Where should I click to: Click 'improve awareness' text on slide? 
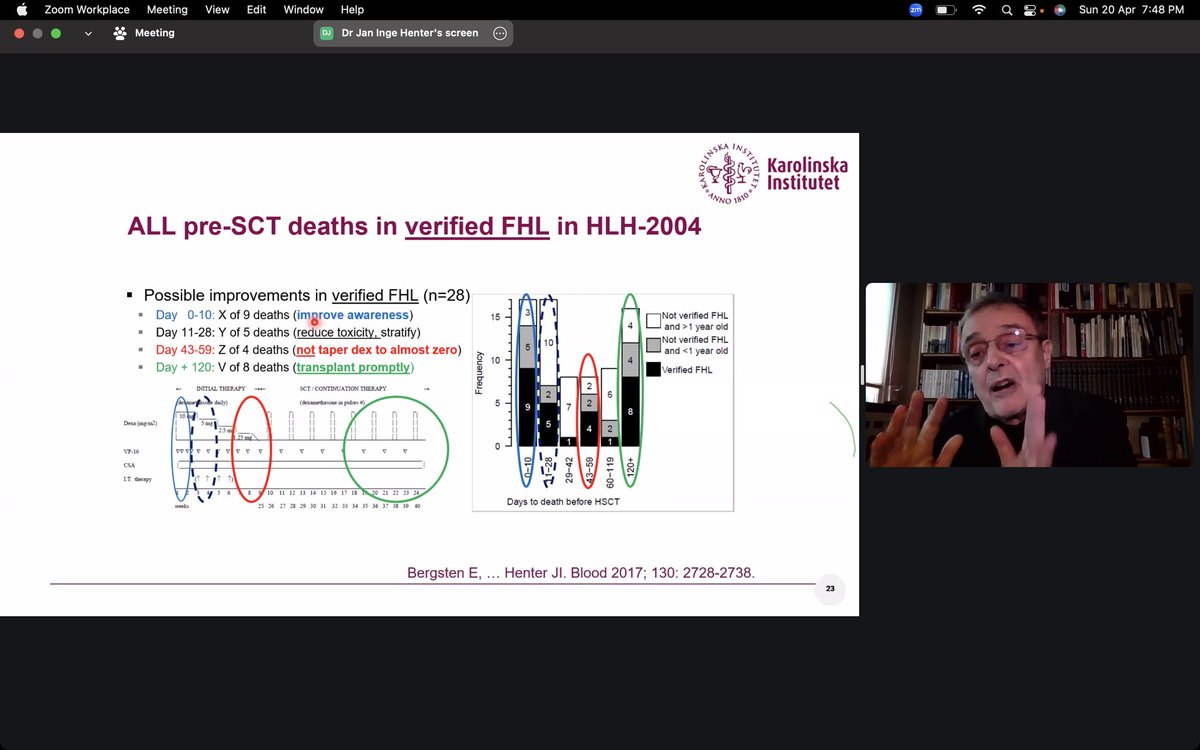pyautogui.click(x=353, y=315)
